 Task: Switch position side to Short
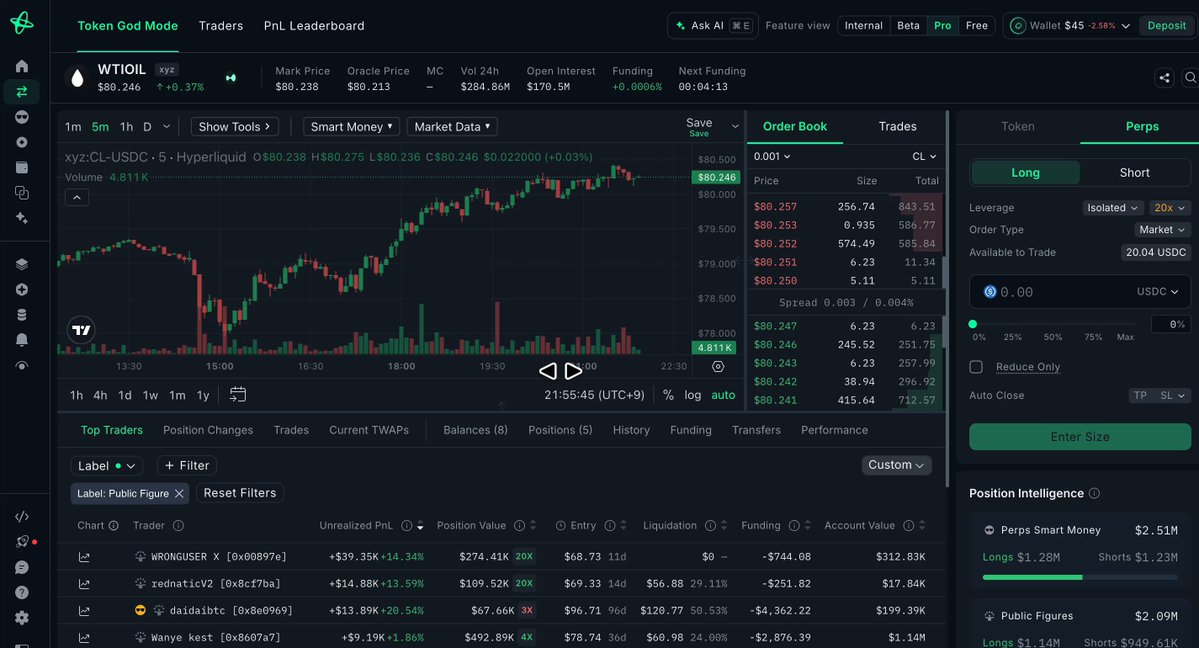[1134, 173]
